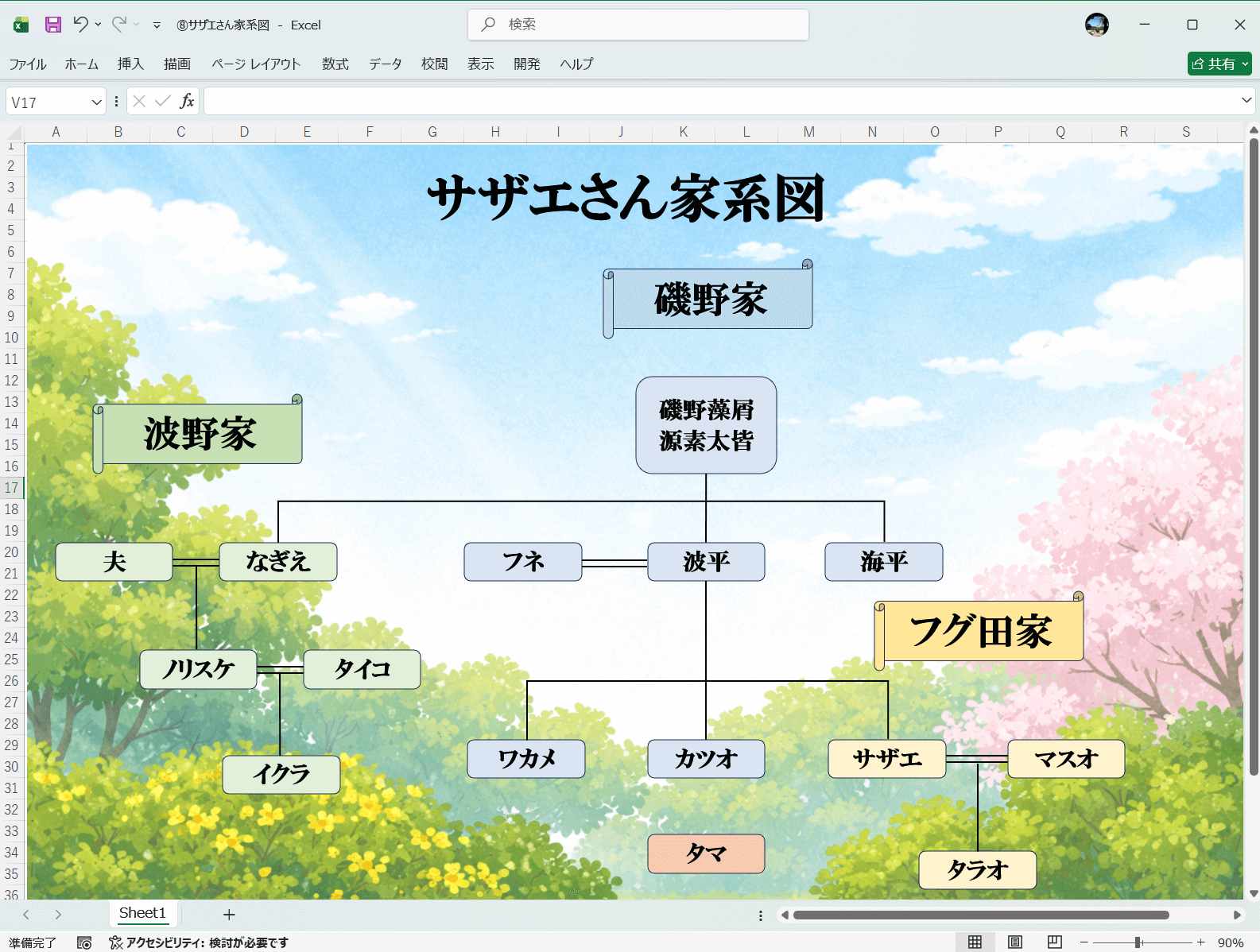Open the 描画 tab
The image size is (1260, 952).
[177, 64]
